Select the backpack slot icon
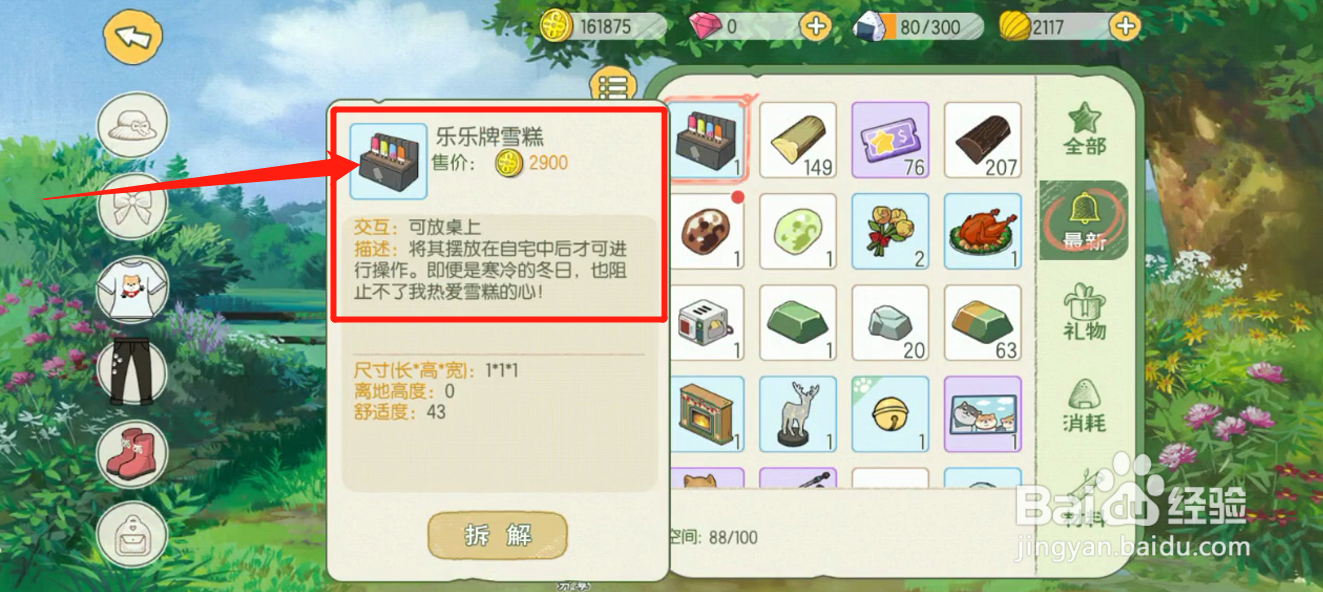The width and height of the screenshot is (1323, 592). coord(132,533)
